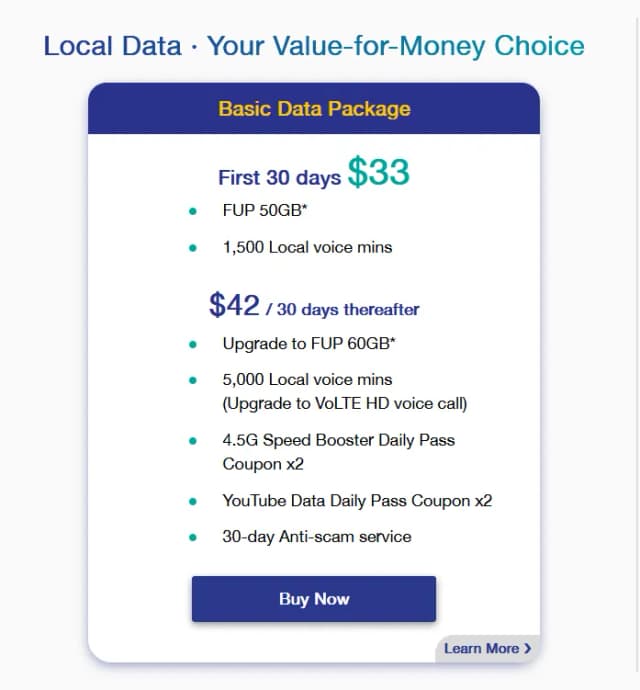
Task: Open the Learn More link
Action: (x=488, y=648)
